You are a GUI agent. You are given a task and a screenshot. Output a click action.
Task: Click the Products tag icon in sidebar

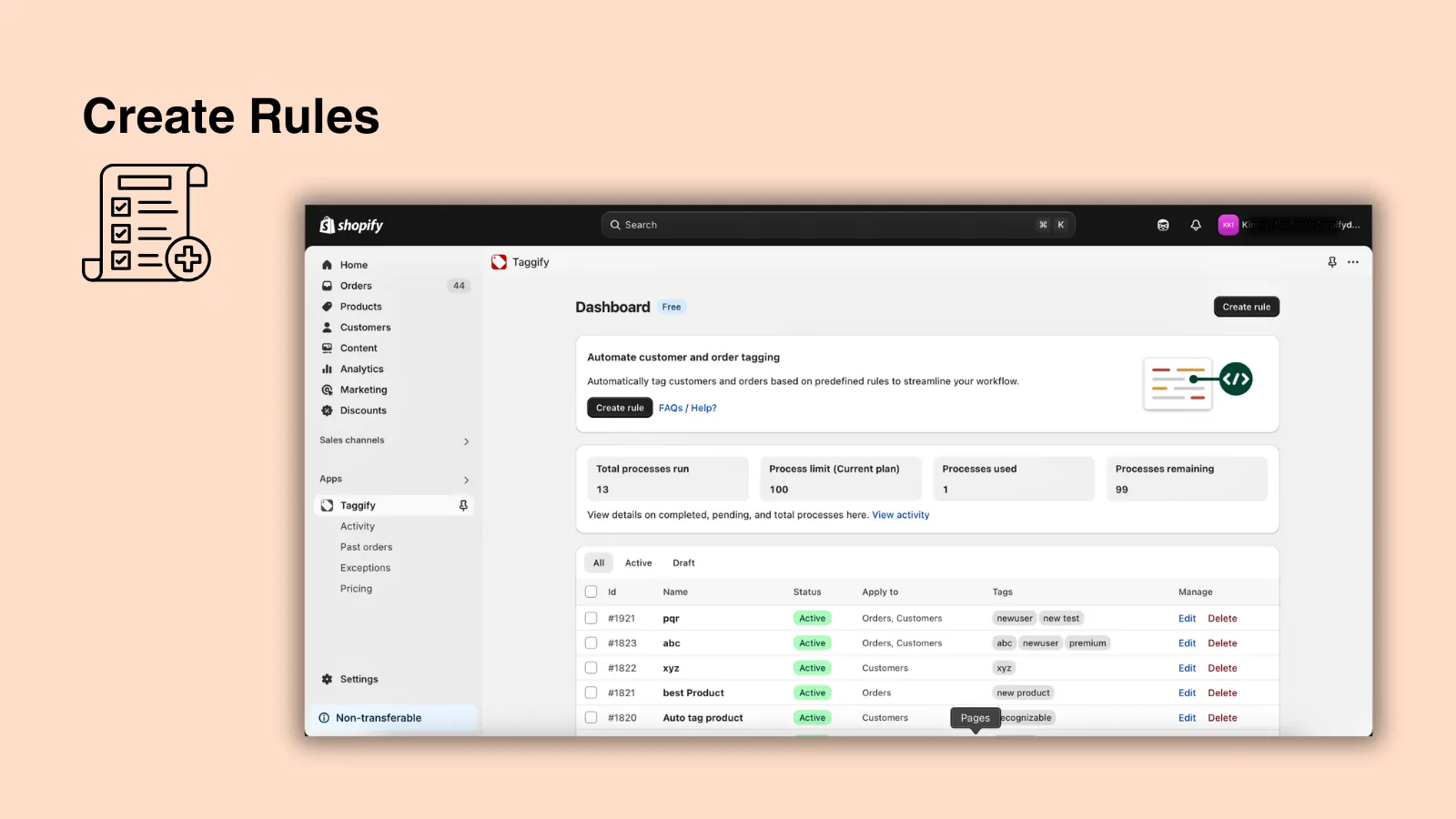coord(327,307)
